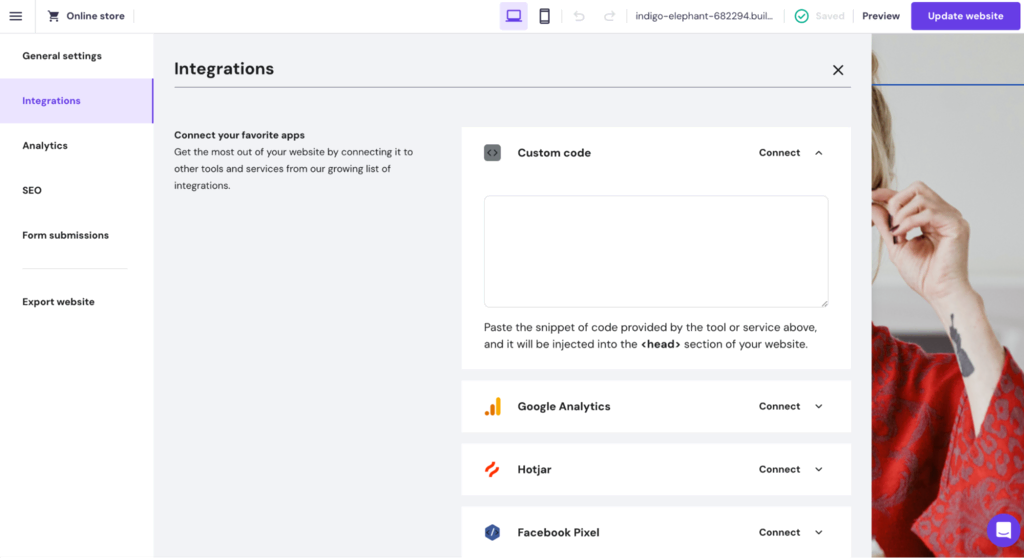The width and height of the screenshot is (1024, 558).
Task: Go to SEO settings
Action: pos(32,190)
